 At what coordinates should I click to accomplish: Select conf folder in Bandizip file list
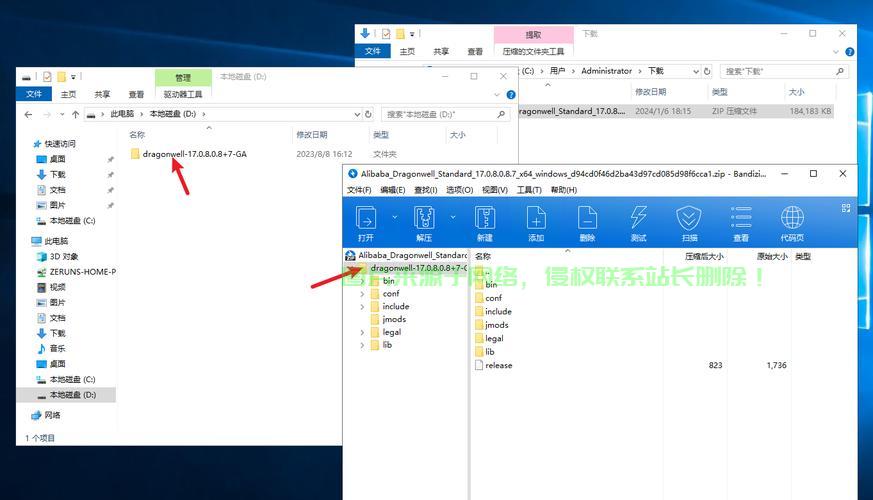pyautogui.click(x=488, y=298)
